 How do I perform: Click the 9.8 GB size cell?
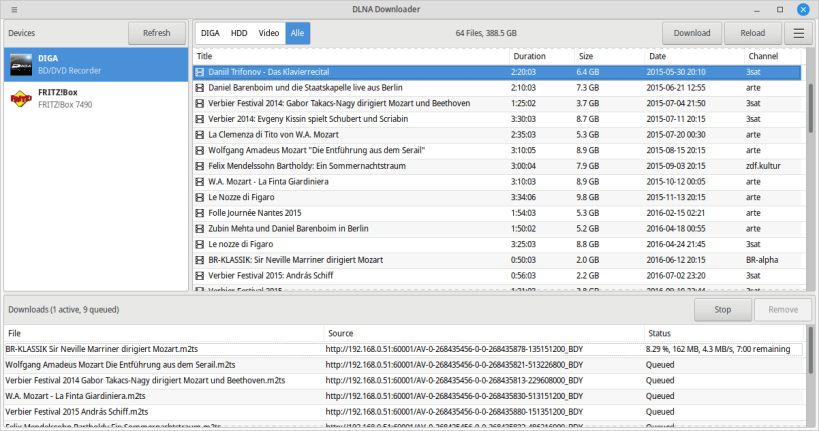click(588, 197)
